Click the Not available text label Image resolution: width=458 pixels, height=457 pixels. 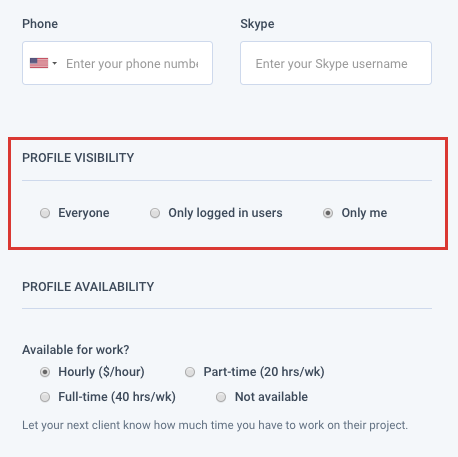pos(271,397)
